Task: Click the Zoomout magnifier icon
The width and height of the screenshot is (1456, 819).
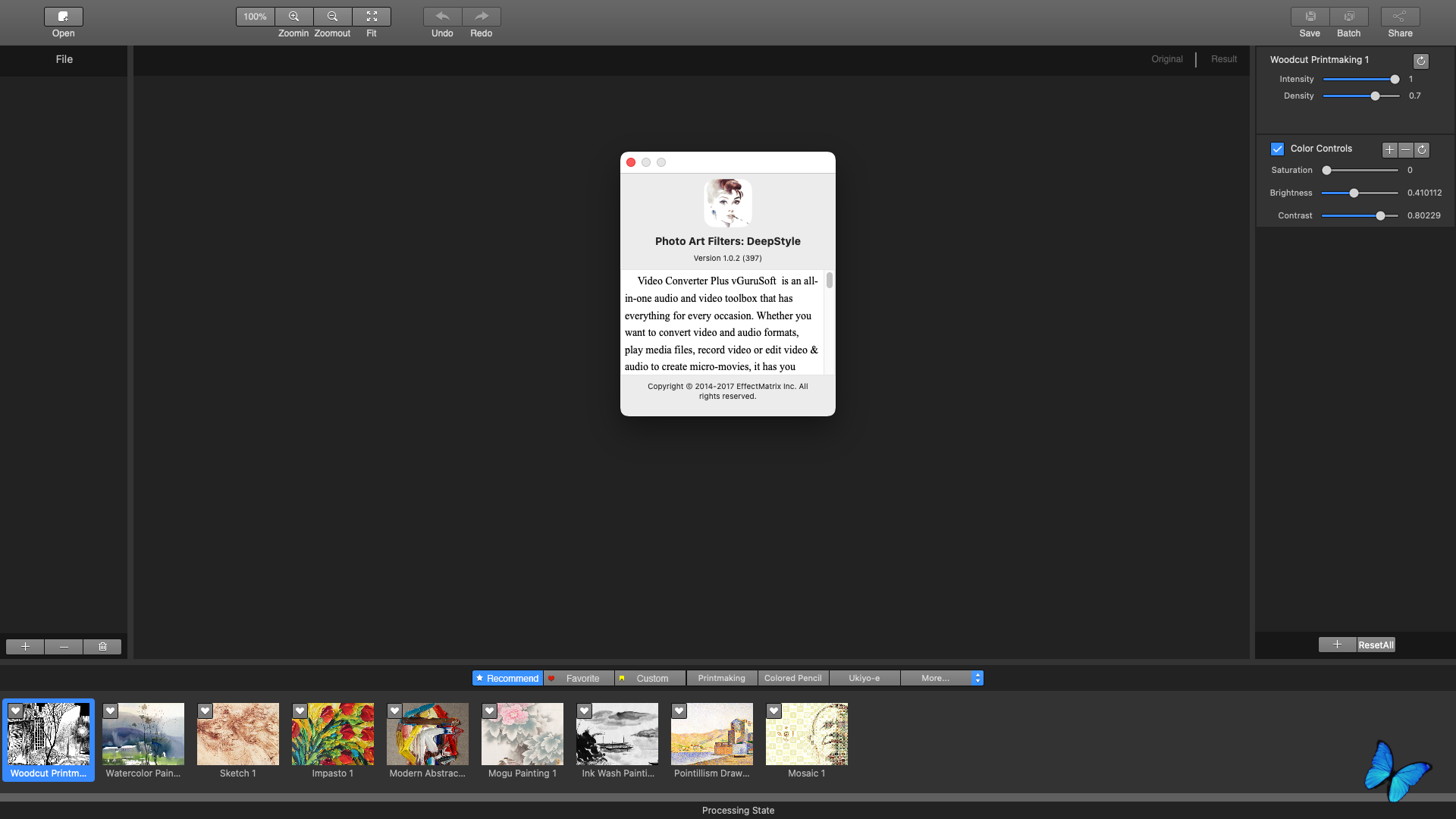Action: (333, 17)
